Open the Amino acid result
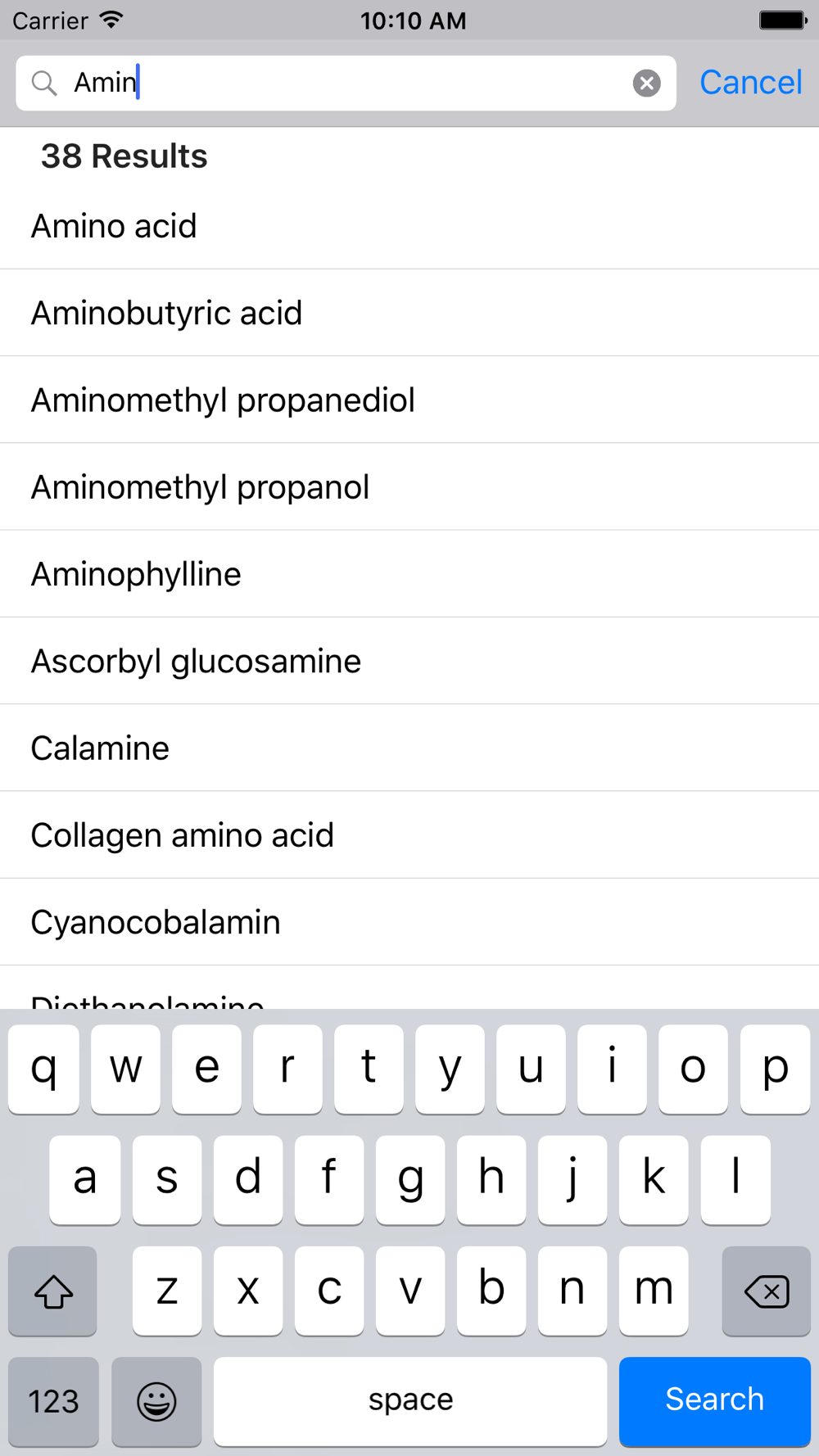The width and height of the screenshot is (819, 1456). tap(409, 226)
